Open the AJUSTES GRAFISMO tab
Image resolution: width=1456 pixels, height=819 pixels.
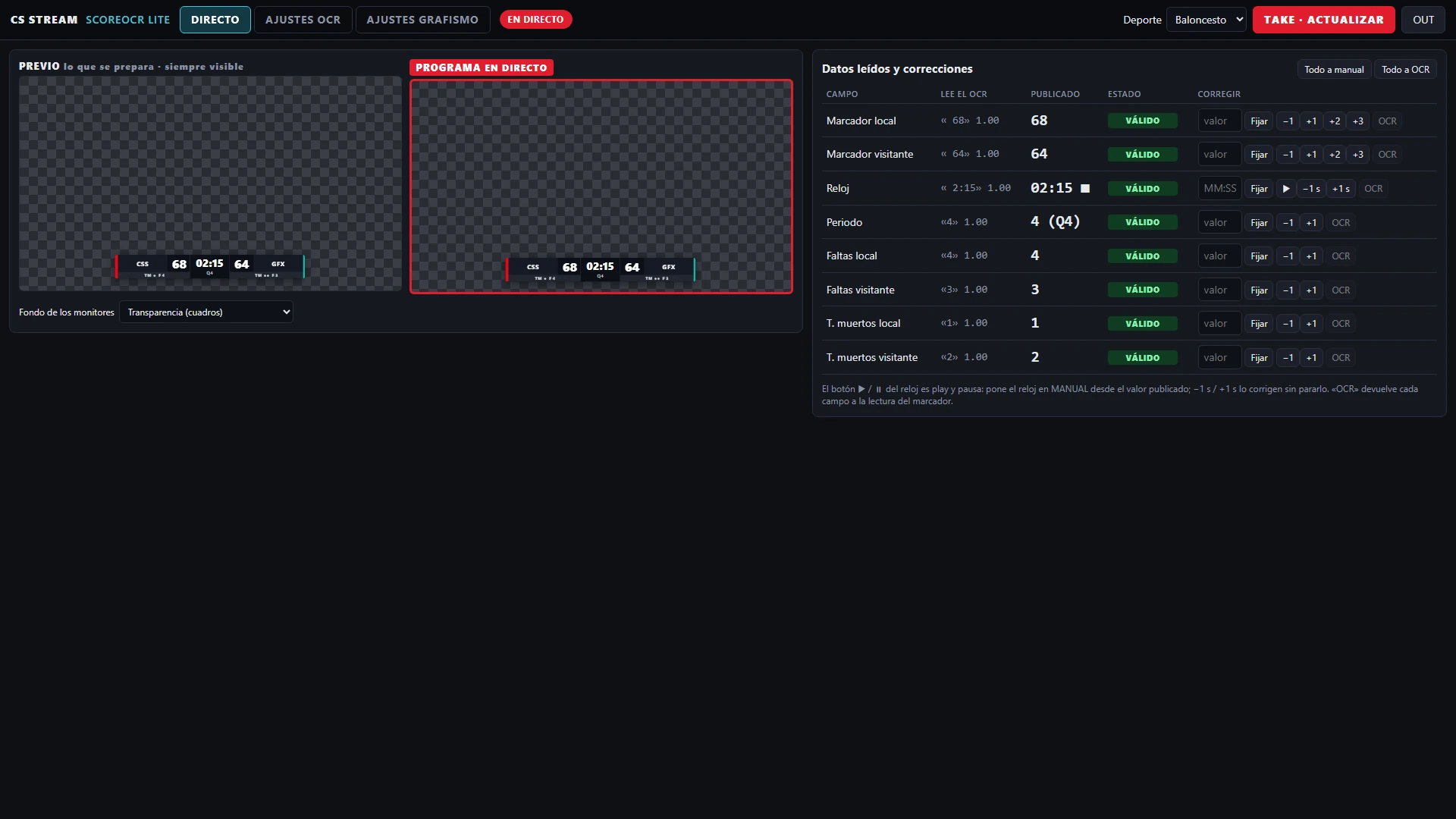422,20
